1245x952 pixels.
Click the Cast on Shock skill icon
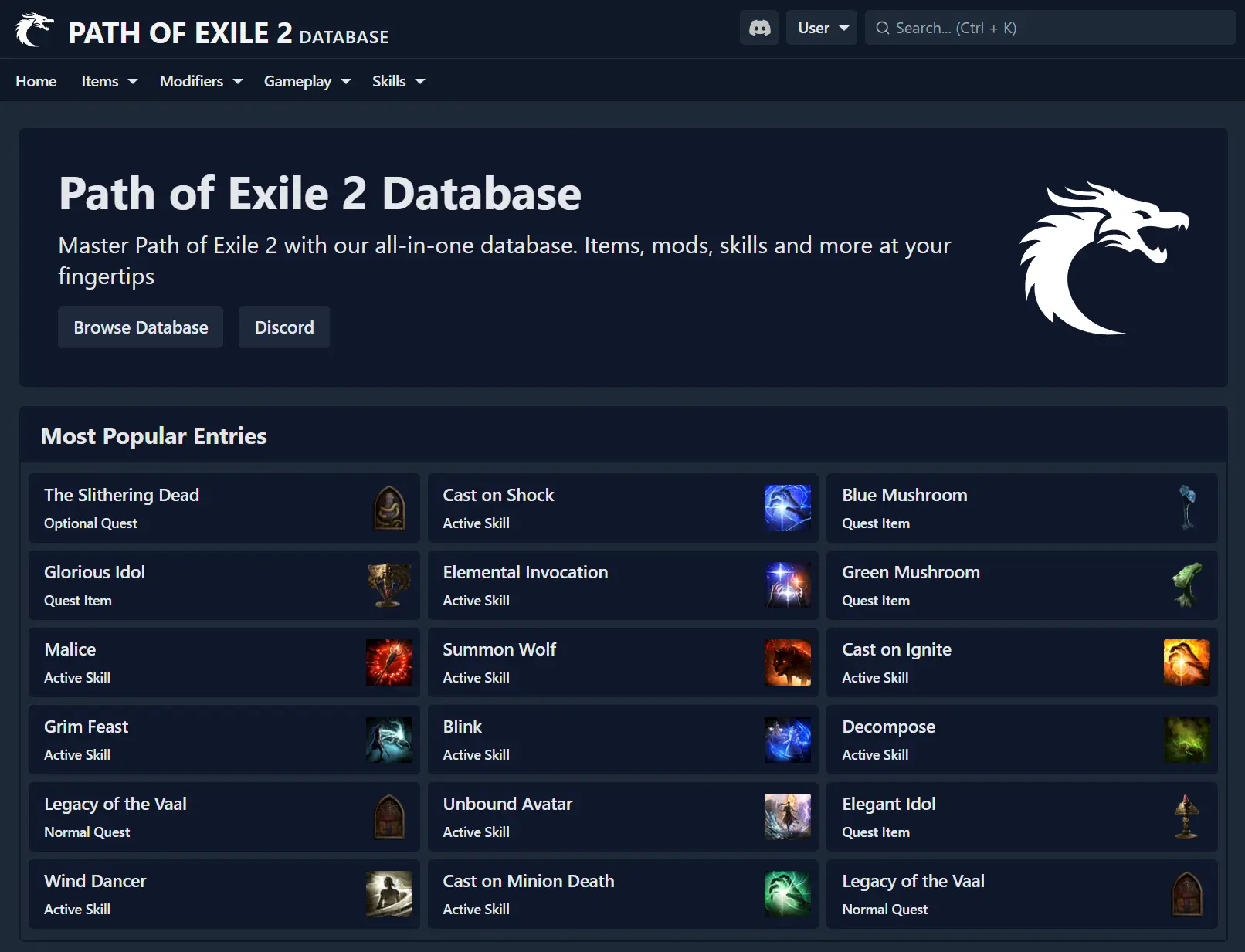[x=787, y=508]
